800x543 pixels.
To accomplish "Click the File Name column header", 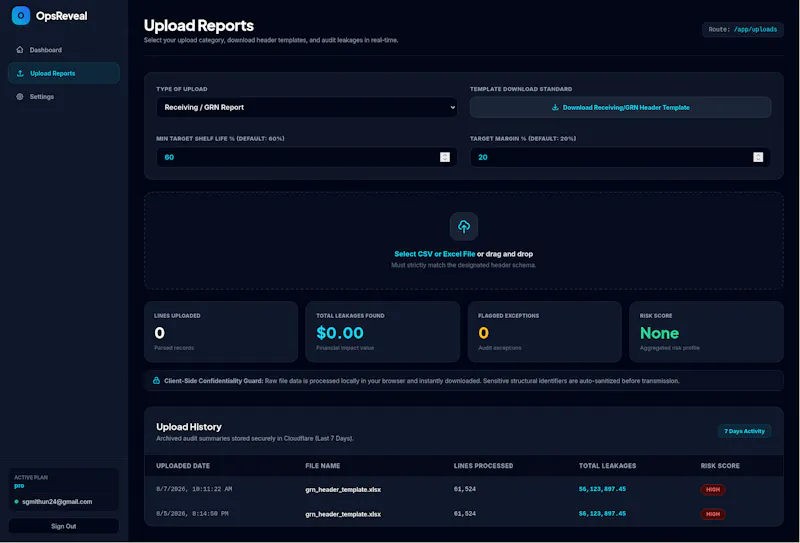I will [322, 465].
